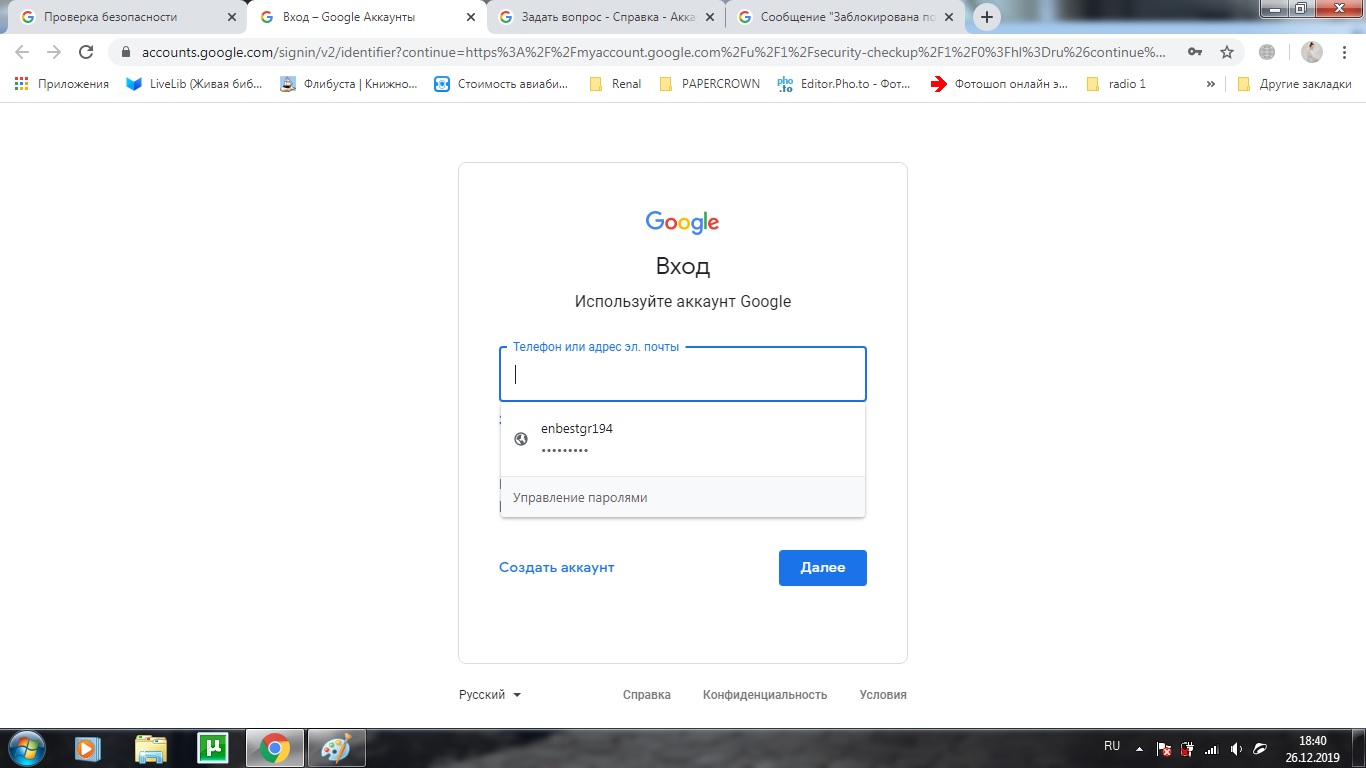
Task: Click the globe extension icon in toolbar
Action: [1267, 52]
